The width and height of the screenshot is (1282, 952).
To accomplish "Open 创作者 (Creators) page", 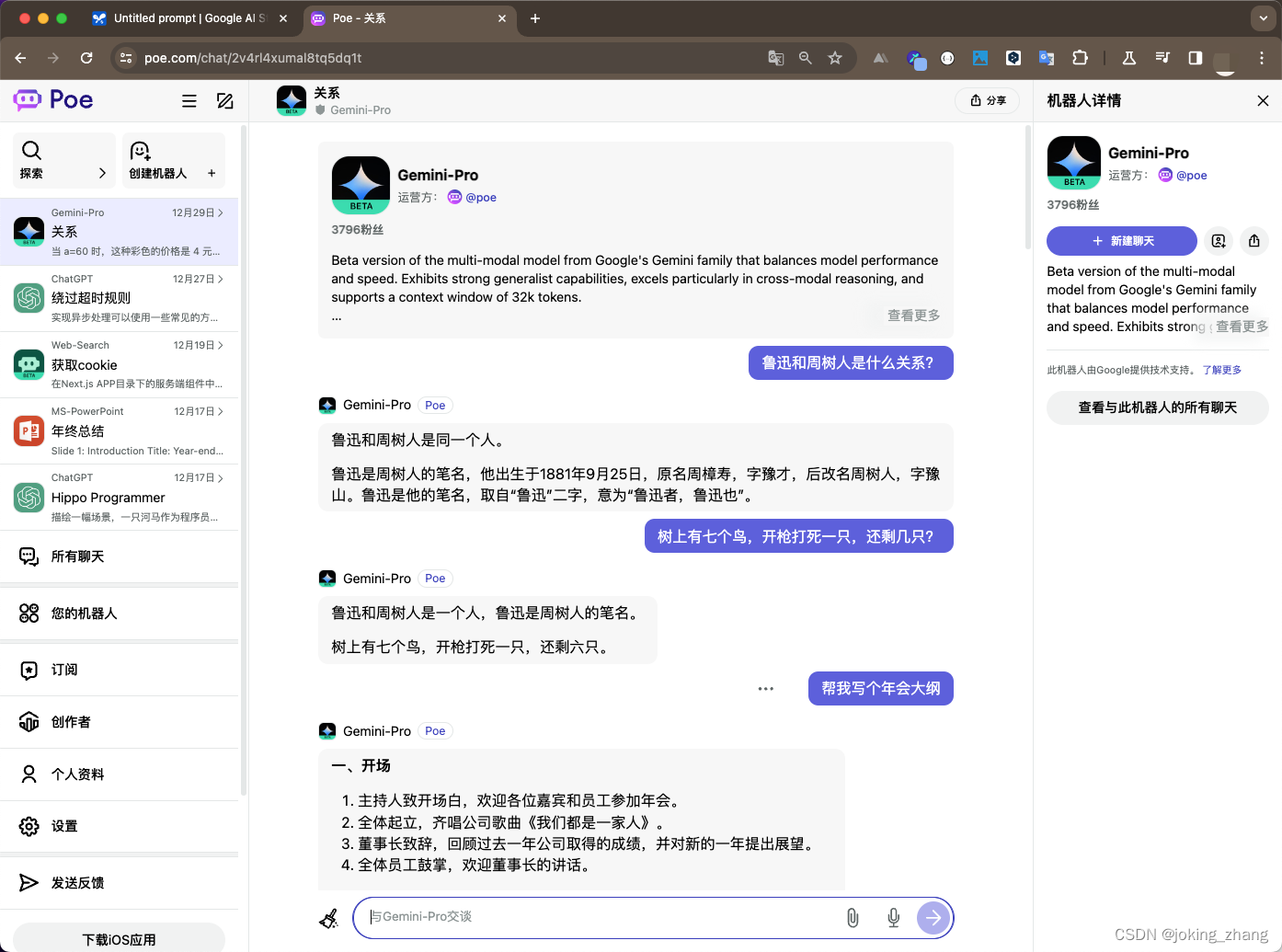I will [120, 722].
